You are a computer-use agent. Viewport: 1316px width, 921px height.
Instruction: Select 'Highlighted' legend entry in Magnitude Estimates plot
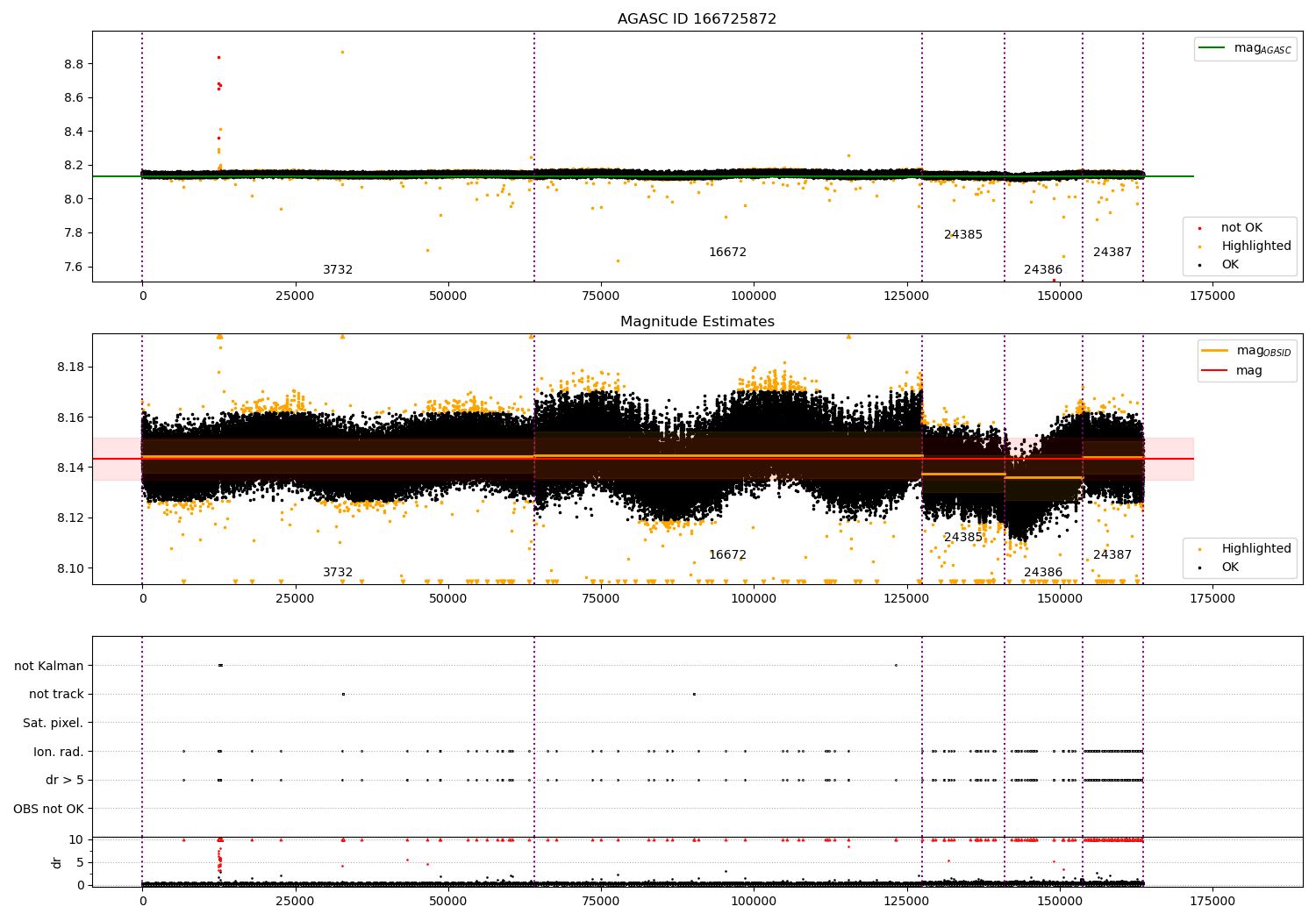pos(1245,549)
